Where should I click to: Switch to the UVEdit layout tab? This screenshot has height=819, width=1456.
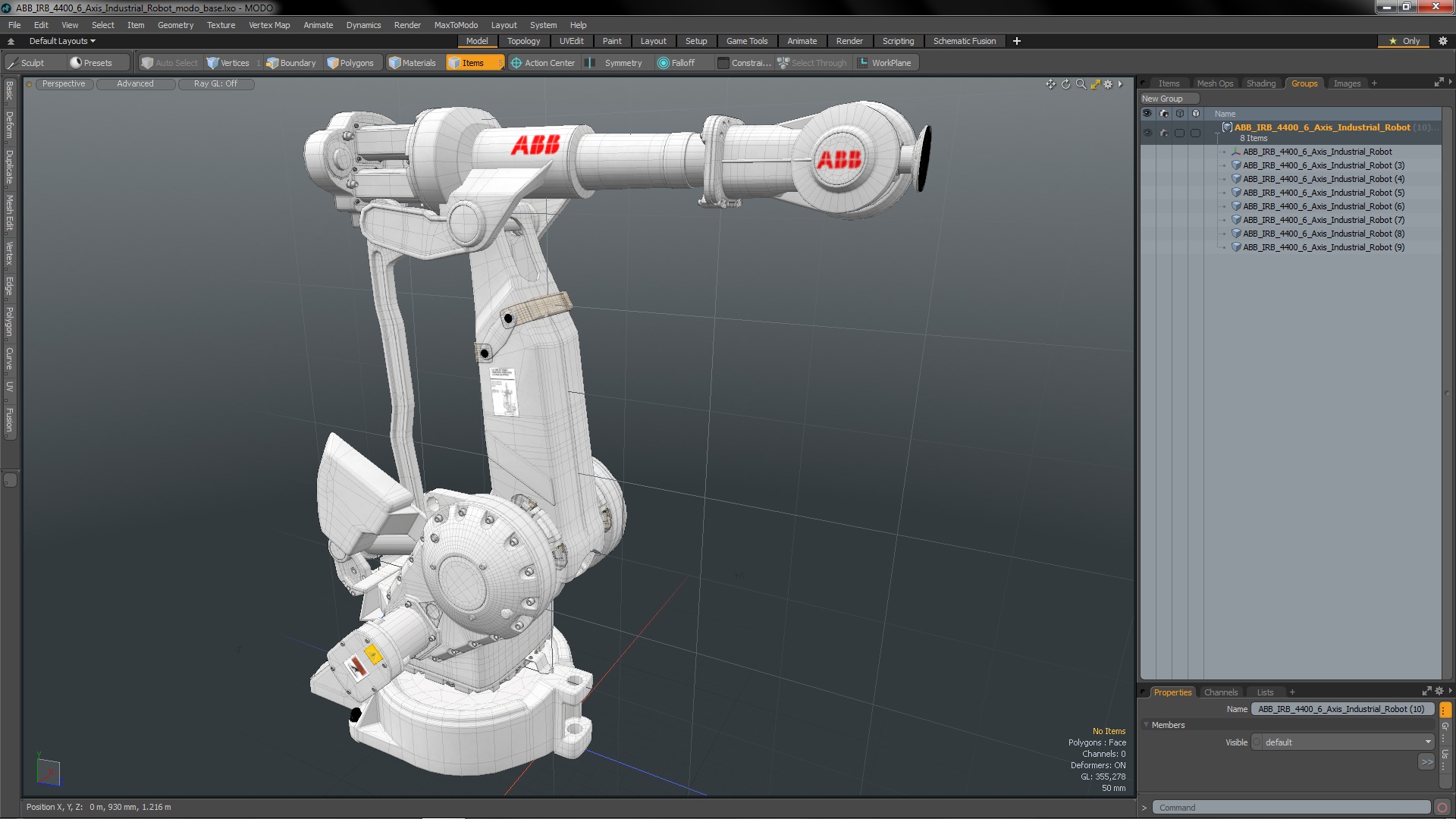pyautogui.click(x=571, y=41)
